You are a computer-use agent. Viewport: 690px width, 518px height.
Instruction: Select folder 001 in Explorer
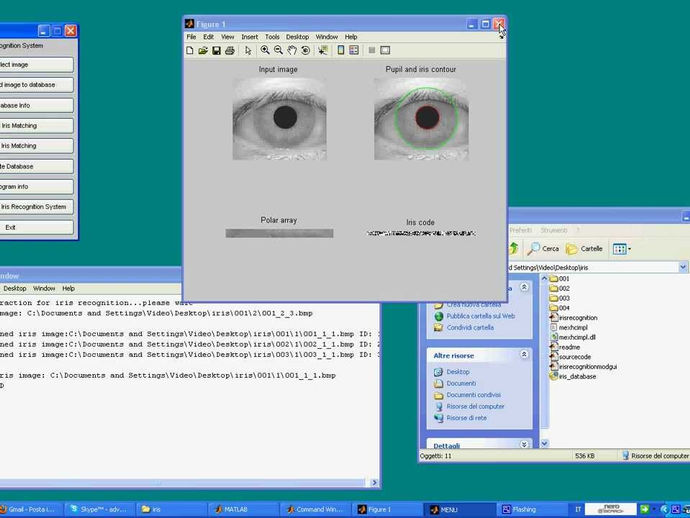coord(559,279)
